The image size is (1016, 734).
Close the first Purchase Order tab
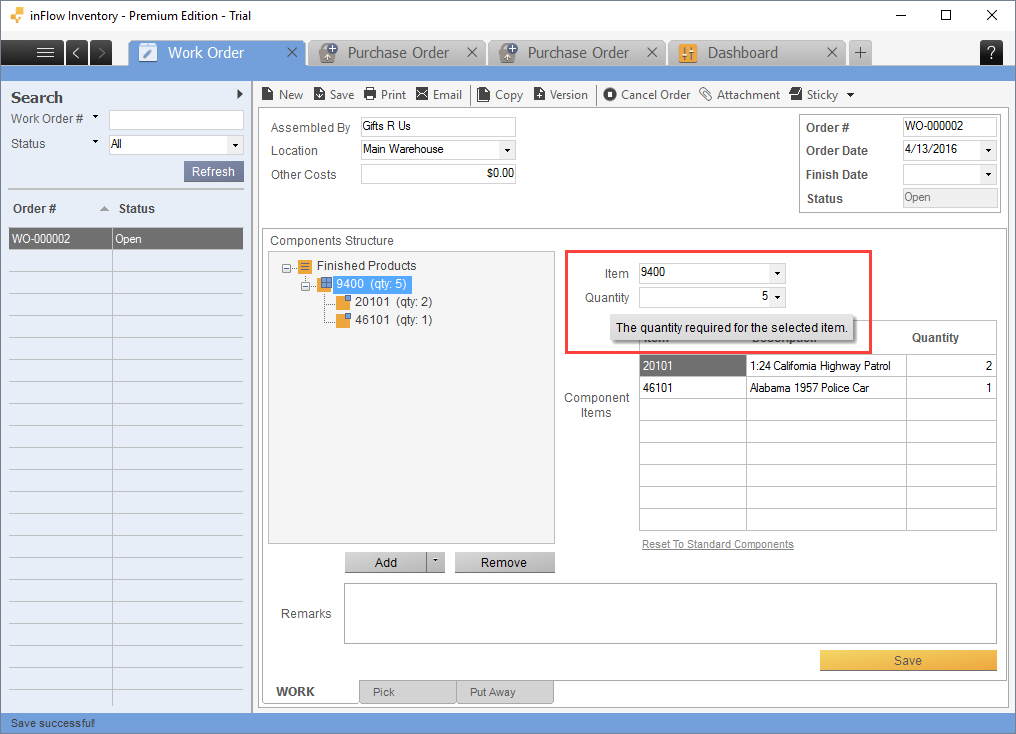[x=472, y=52]
